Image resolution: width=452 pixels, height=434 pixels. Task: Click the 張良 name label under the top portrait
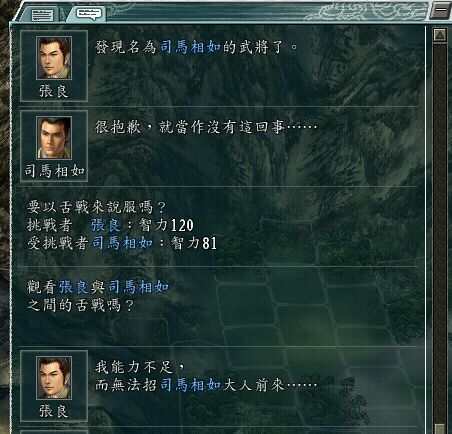(x=54, y=91)
